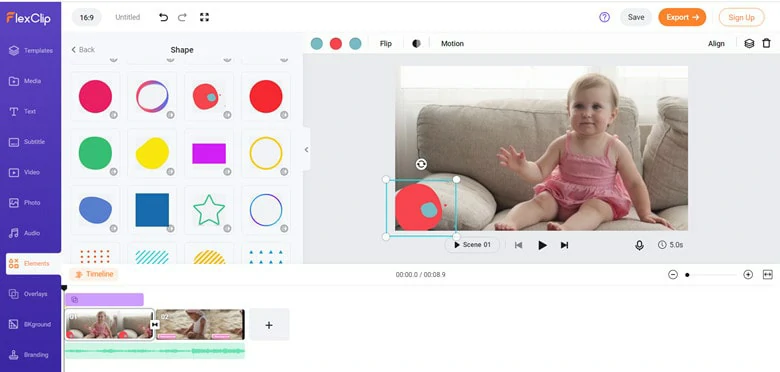The width and height of the screenshot is (780, 372).
Task: Open the 16:9 aspect ratio selector
Action: [87, 17]
